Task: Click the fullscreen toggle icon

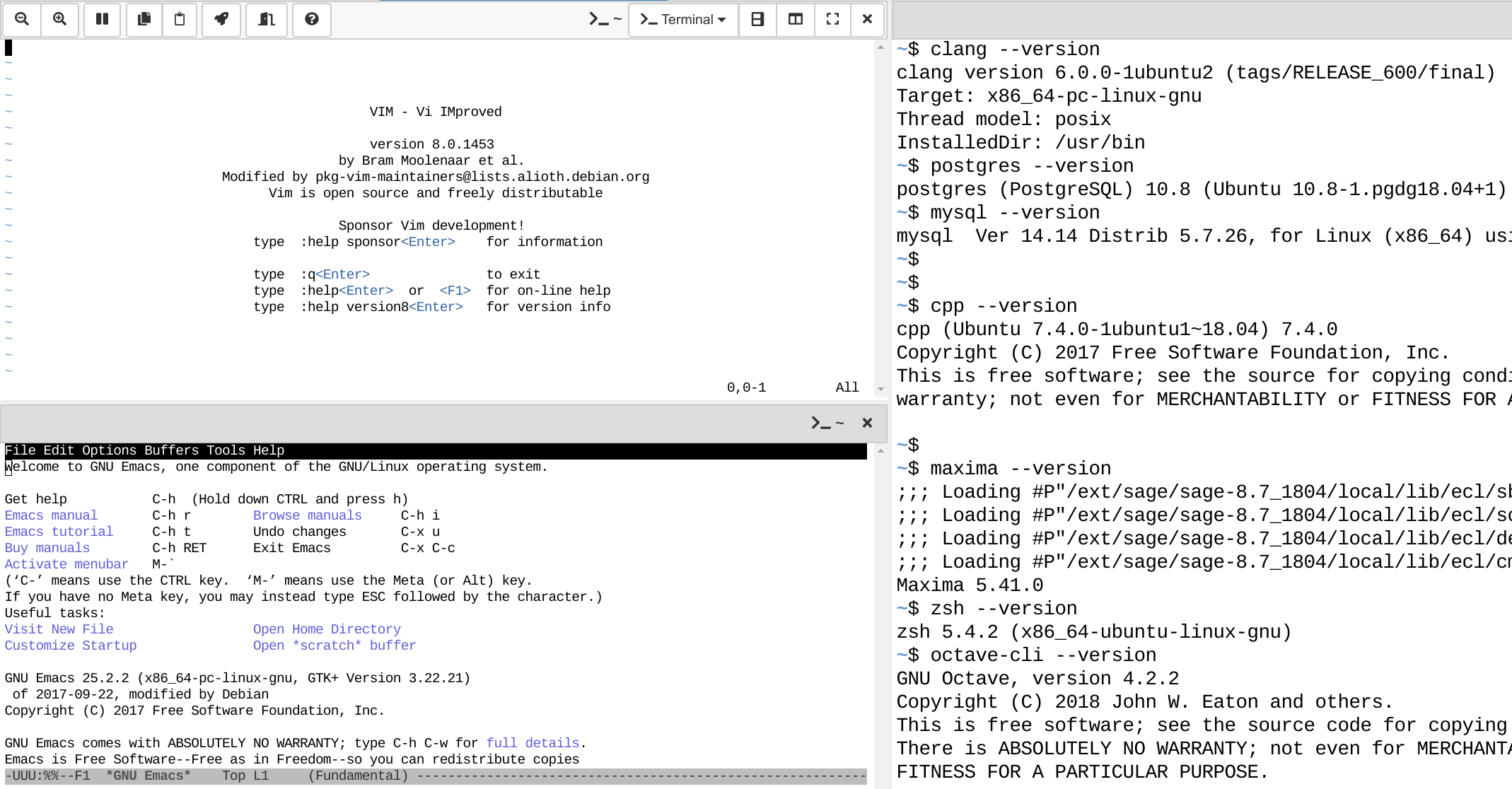Action: click(832, 19)
